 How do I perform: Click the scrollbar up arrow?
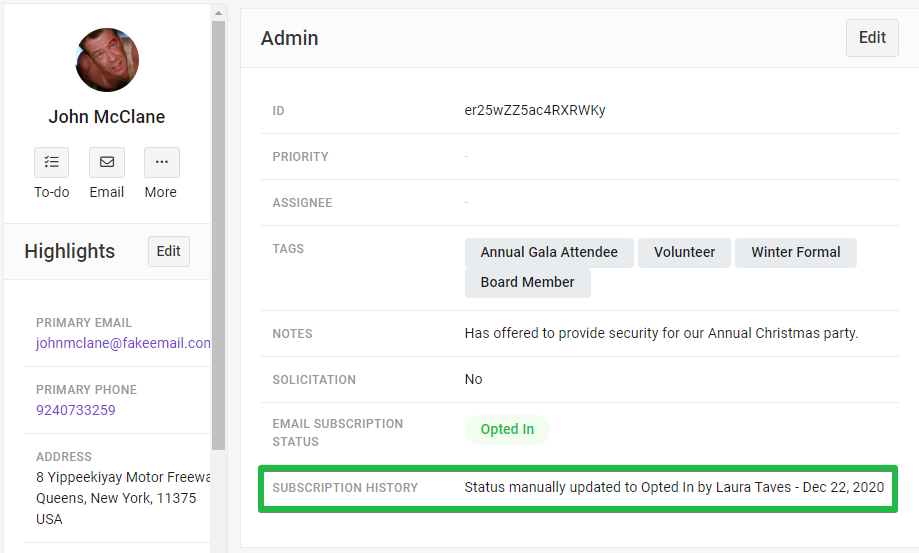(x=219, y=13)
